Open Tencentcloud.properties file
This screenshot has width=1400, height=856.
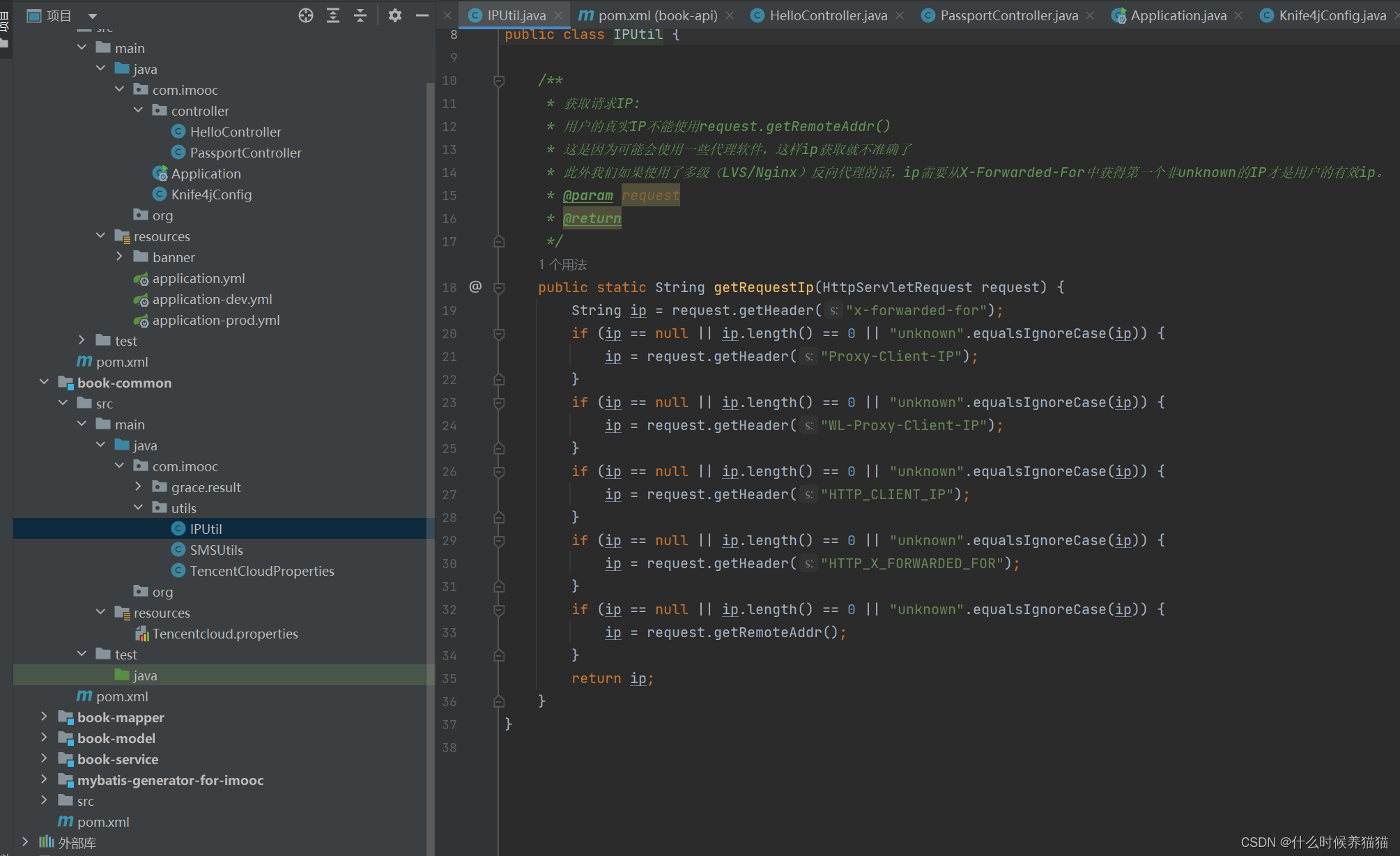225,634
